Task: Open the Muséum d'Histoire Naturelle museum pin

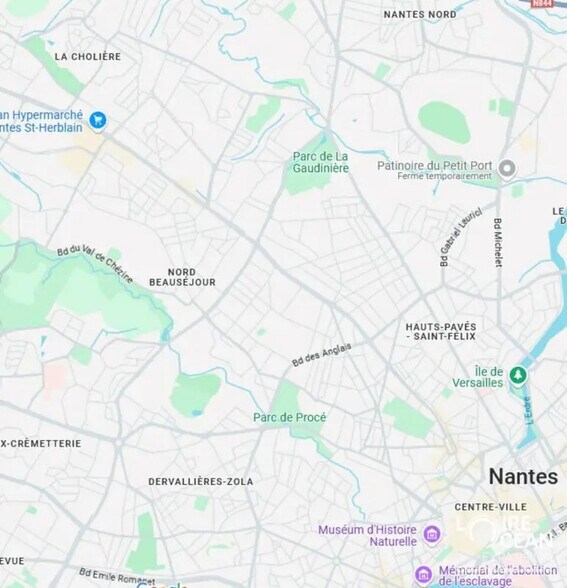Action: coord(432,534)
